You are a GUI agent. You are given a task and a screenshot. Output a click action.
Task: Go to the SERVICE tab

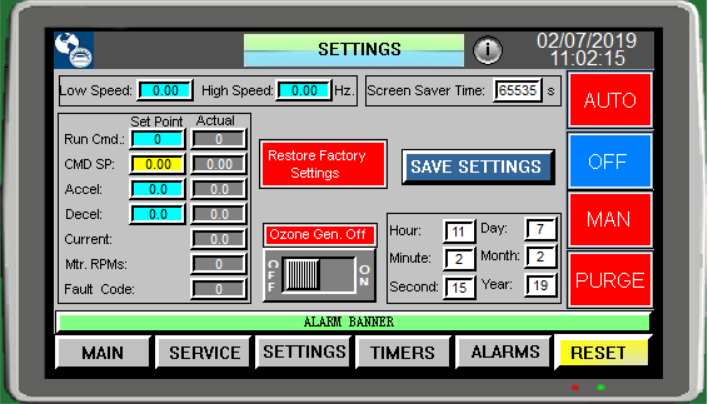(204, 353)
